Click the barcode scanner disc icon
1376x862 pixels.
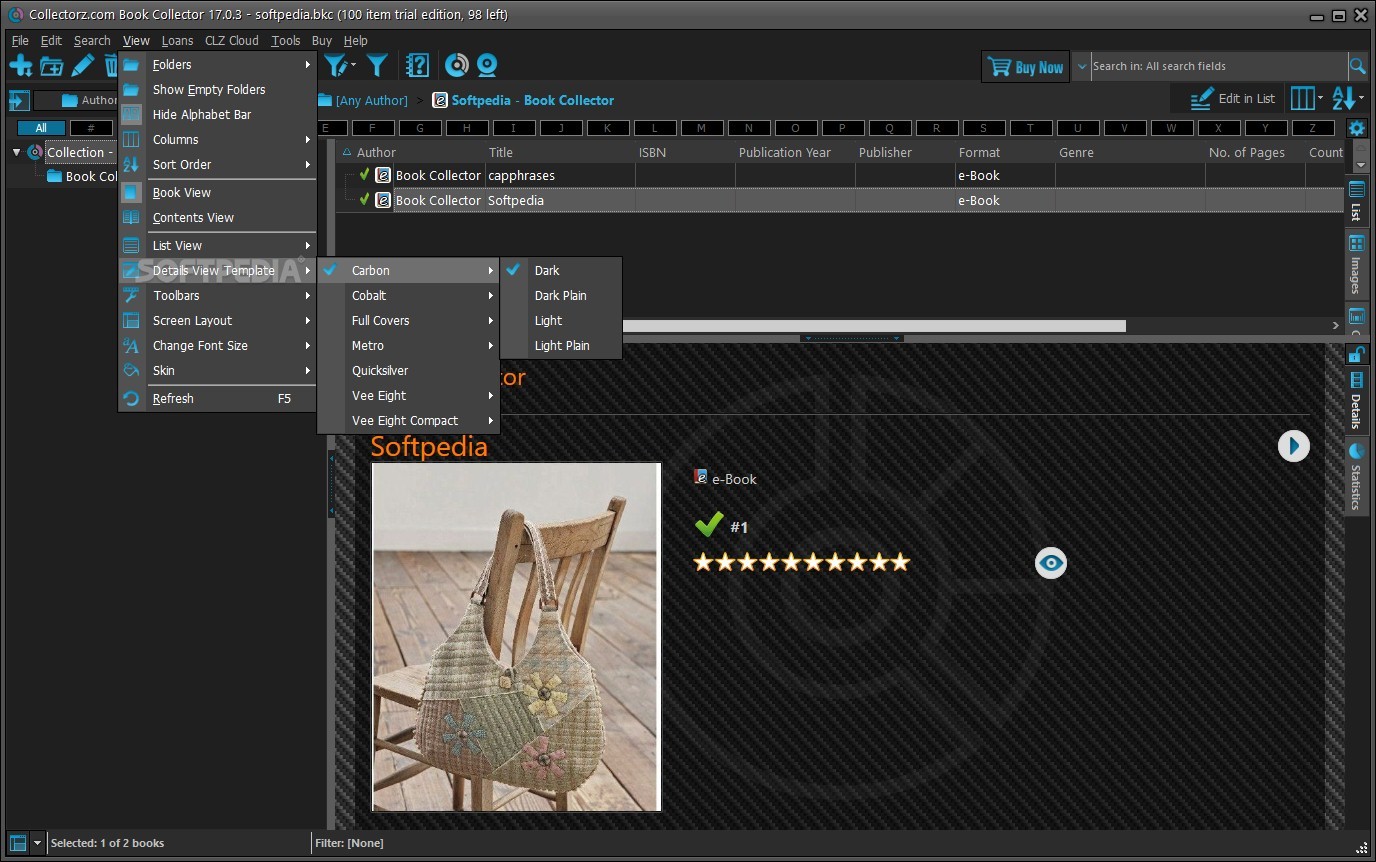(x=457, y=66)
